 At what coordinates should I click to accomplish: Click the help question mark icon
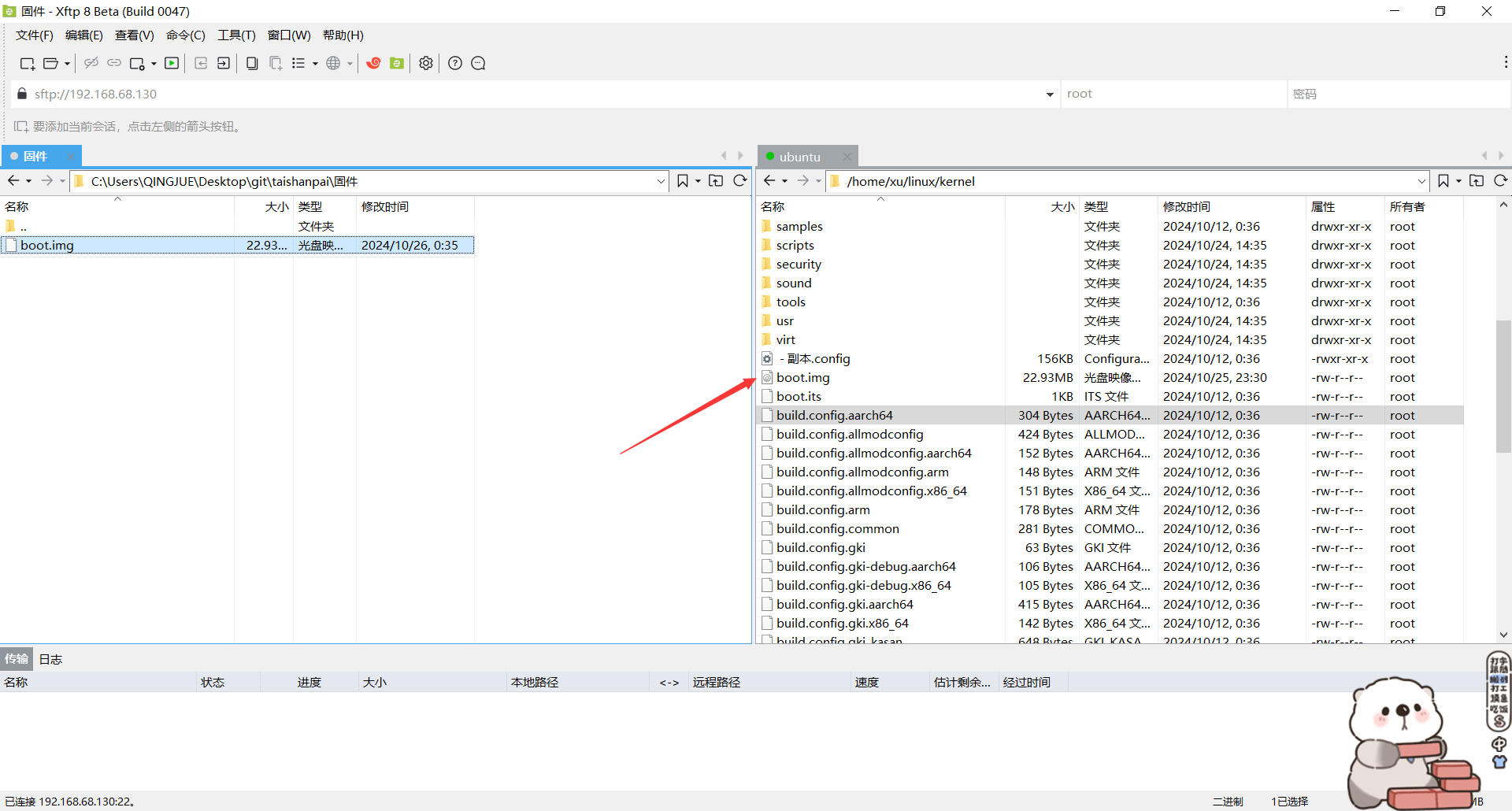(x=455, y=64)
